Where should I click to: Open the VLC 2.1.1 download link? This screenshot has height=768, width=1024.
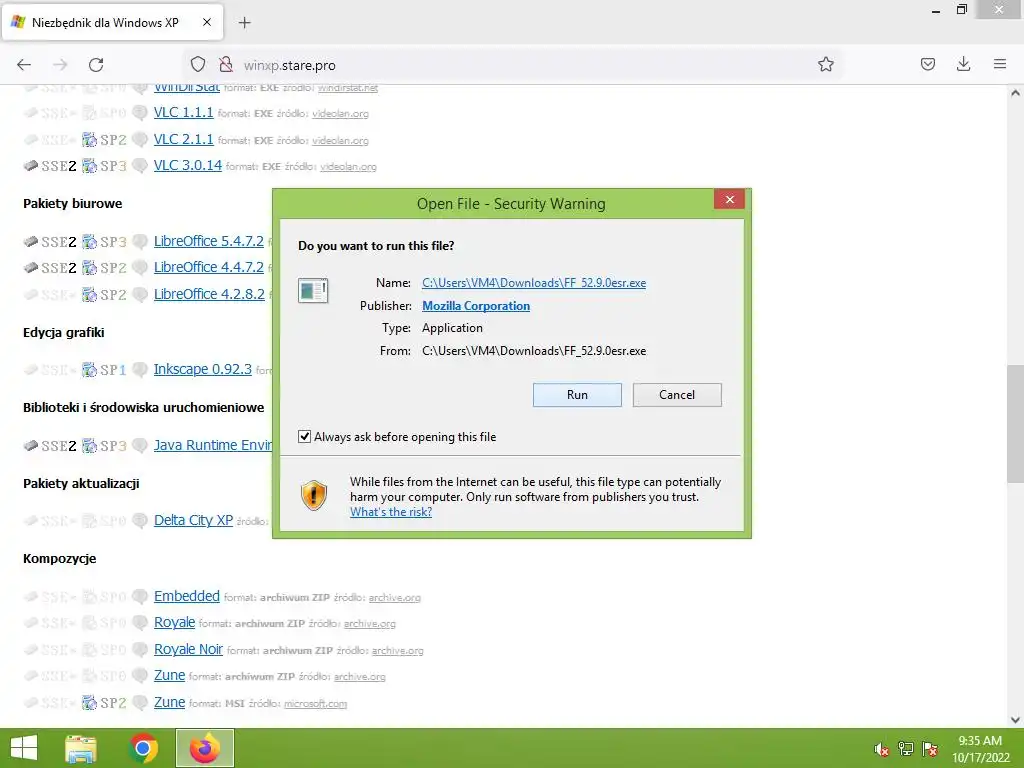pyautogui.click(x=183, y=139)
